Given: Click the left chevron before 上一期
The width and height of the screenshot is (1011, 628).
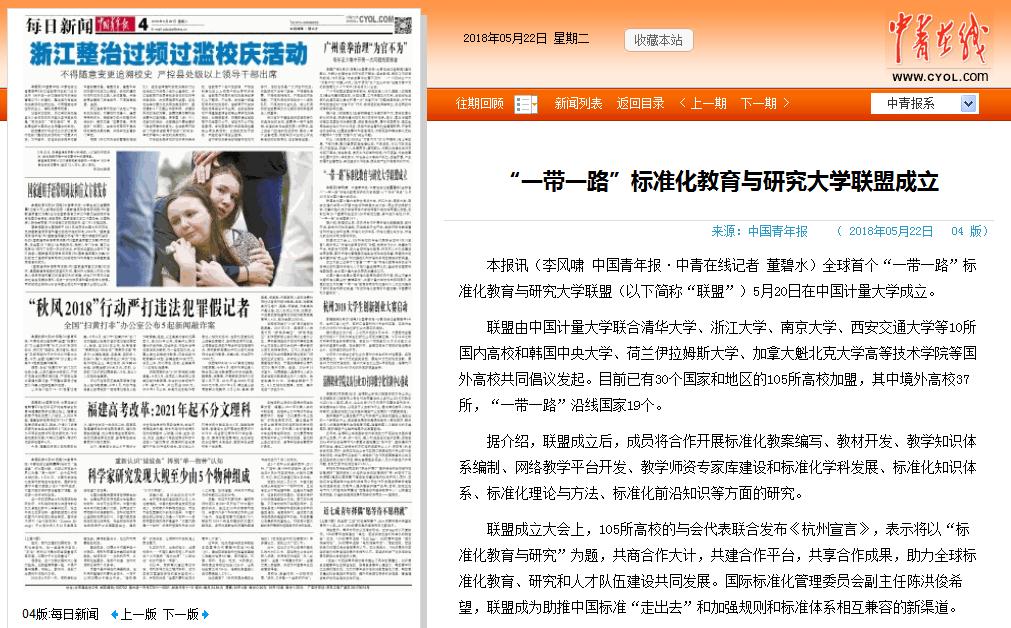Looking at the screenshot, I should (x=681, y=103).
